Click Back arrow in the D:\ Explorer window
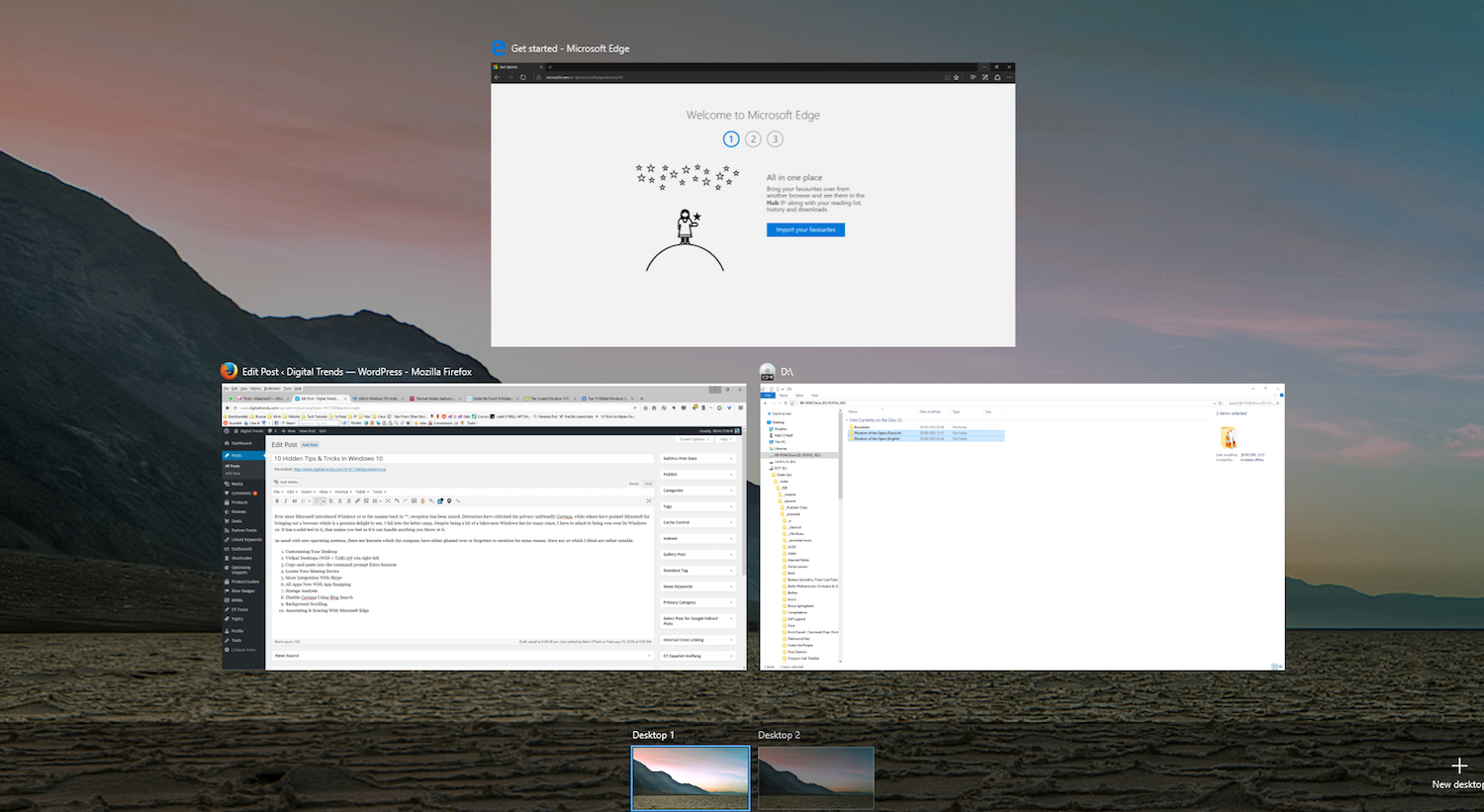1484x812 pixels. [x=765, y=403]
